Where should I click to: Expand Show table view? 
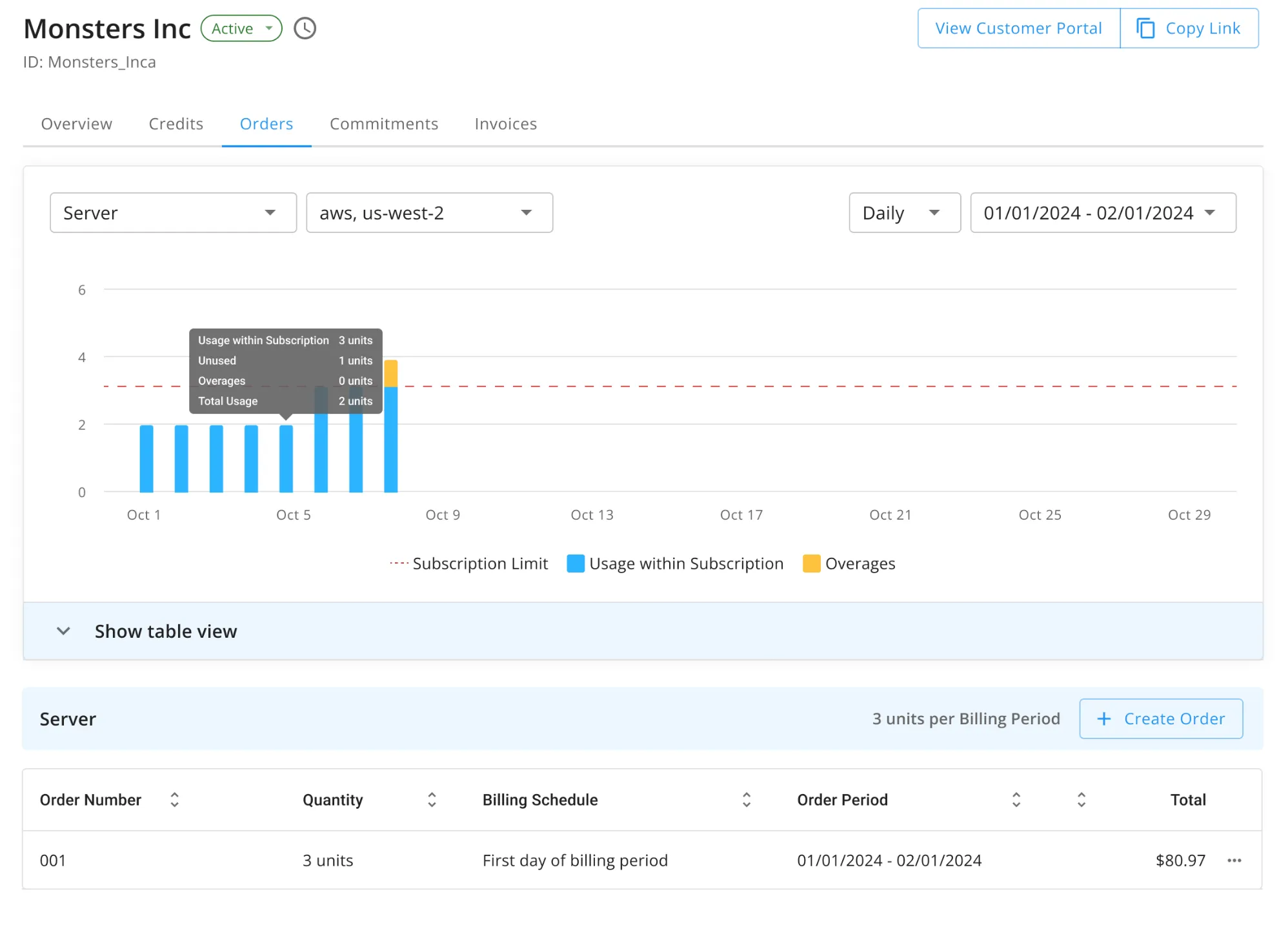coord(643,631)
